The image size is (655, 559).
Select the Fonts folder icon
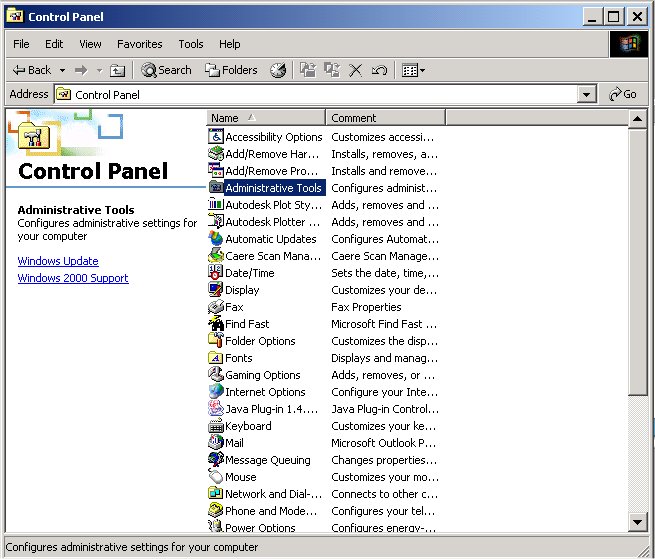216,358
